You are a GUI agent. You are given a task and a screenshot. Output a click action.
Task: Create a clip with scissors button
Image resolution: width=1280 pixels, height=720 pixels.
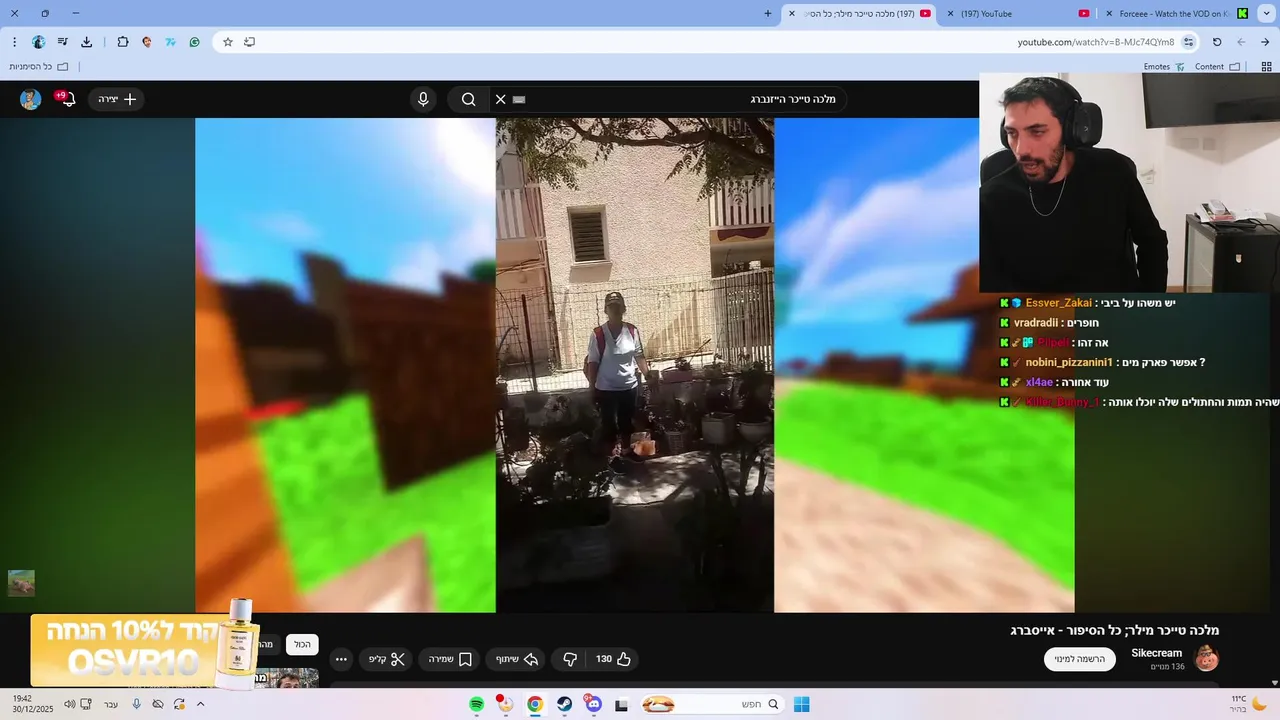[387, 659]
